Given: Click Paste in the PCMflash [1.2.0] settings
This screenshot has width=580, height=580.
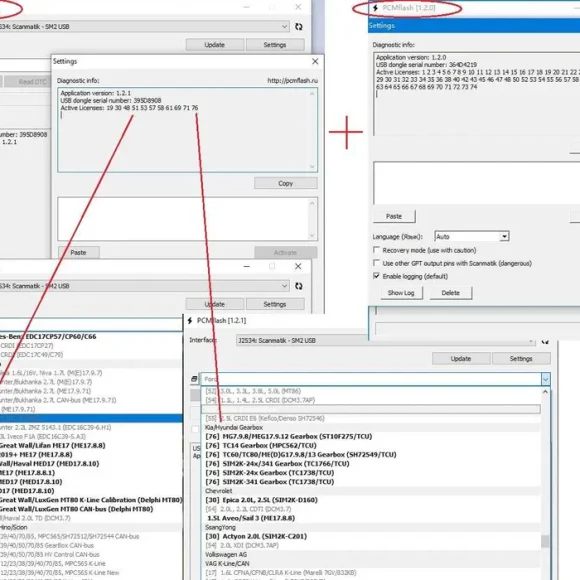Looking at the screenshot, I should [x=394, y=216].
